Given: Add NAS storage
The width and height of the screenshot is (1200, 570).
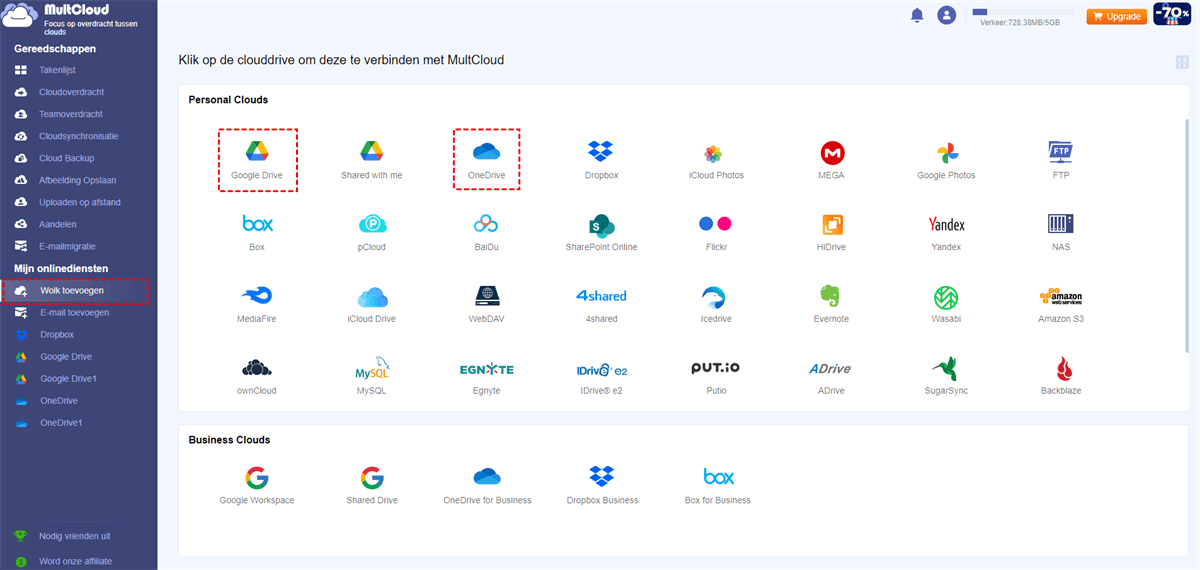Looking at the screenshot, I should coord(1061,223).
